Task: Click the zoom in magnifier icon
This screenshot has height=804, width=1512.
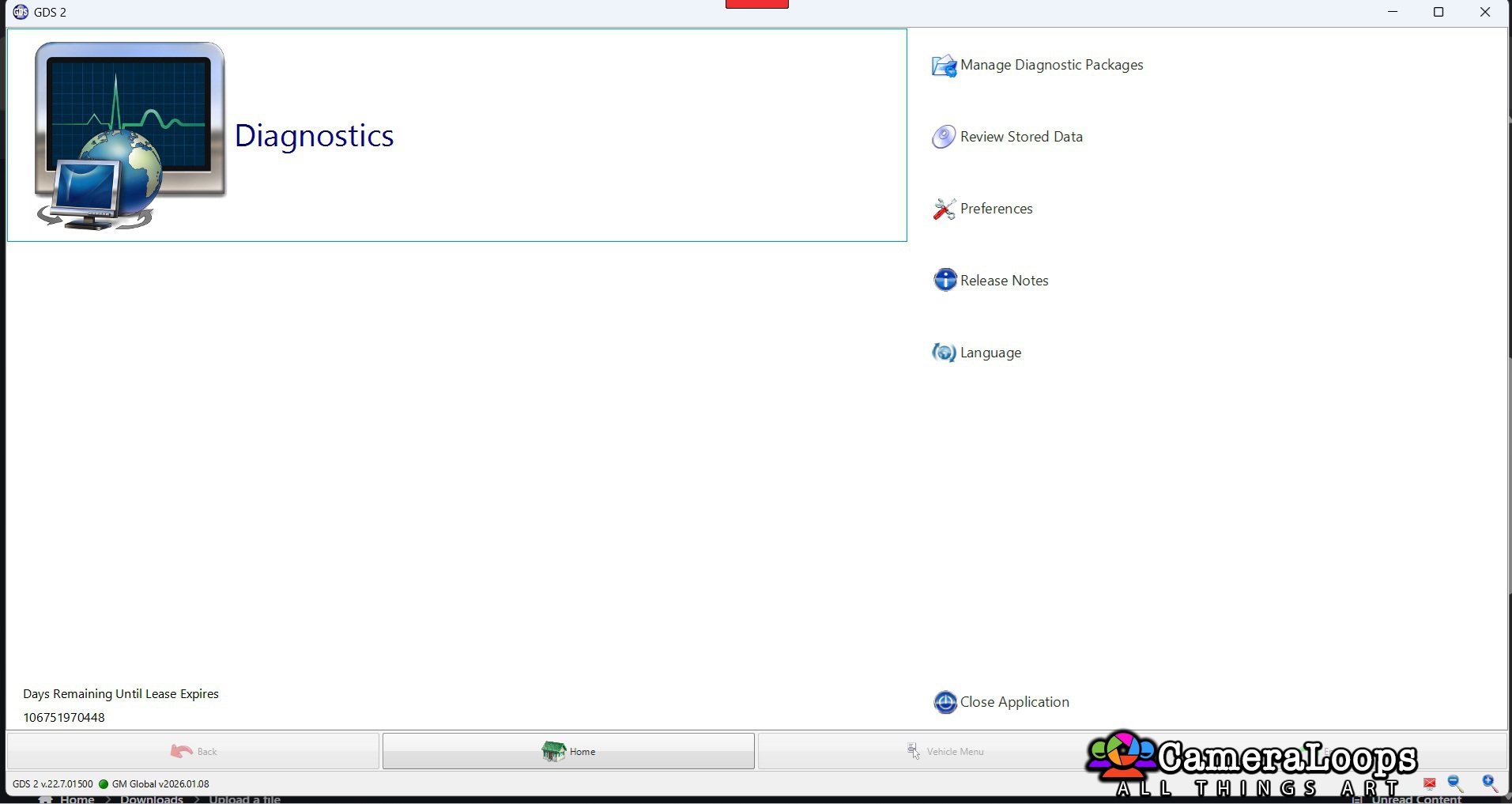Action: click(x=1490, y=783)
